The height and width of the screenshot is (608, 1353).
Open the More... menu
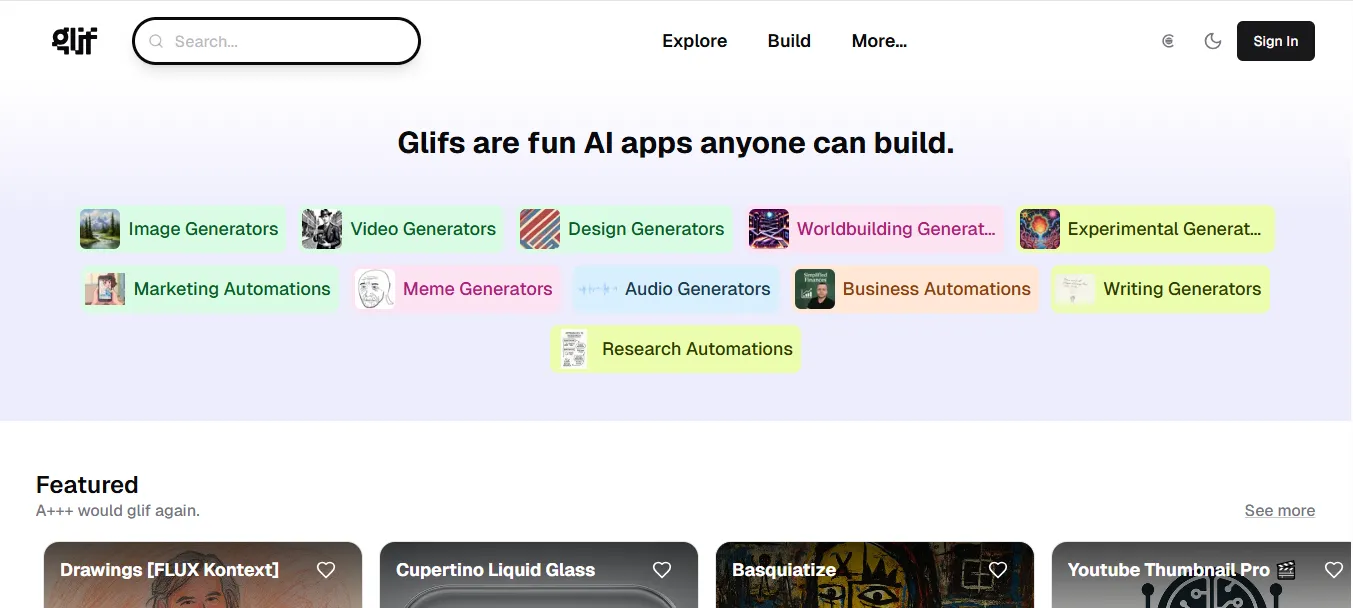tap(879, 41)
